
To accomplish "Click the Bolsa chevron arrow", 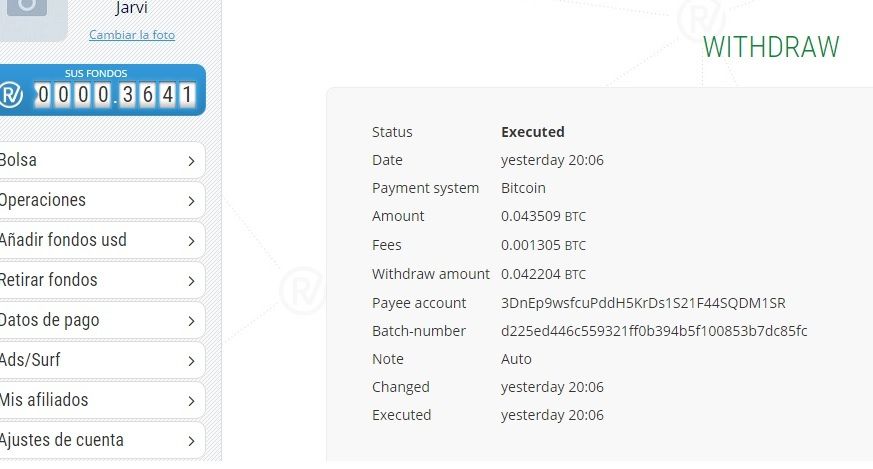I will [191, 161].
